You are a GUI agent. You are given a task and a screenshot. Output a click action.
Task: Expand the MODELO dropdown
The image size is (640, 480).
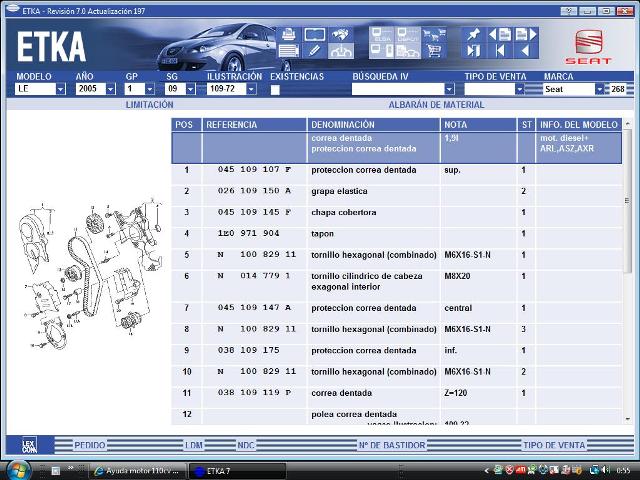pyautogui.click(x=60, y=89)
